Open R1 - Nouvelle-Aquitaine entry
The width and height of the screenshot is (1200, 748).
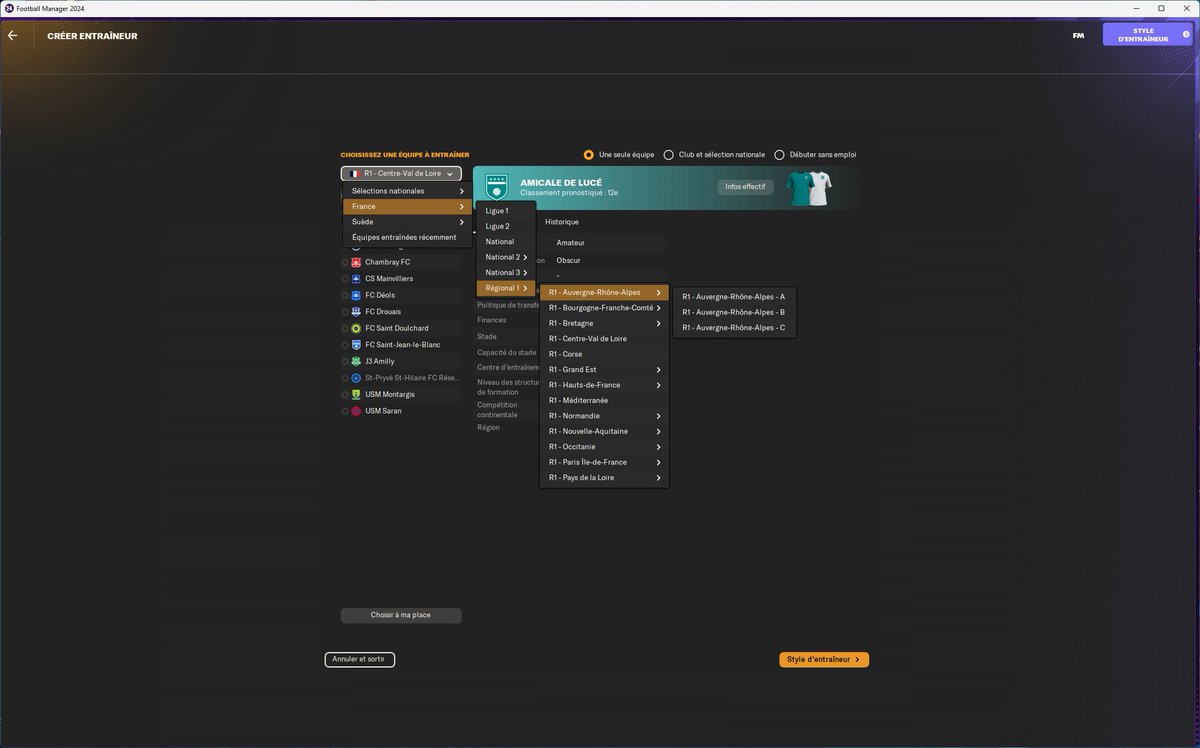coord(604,431)
